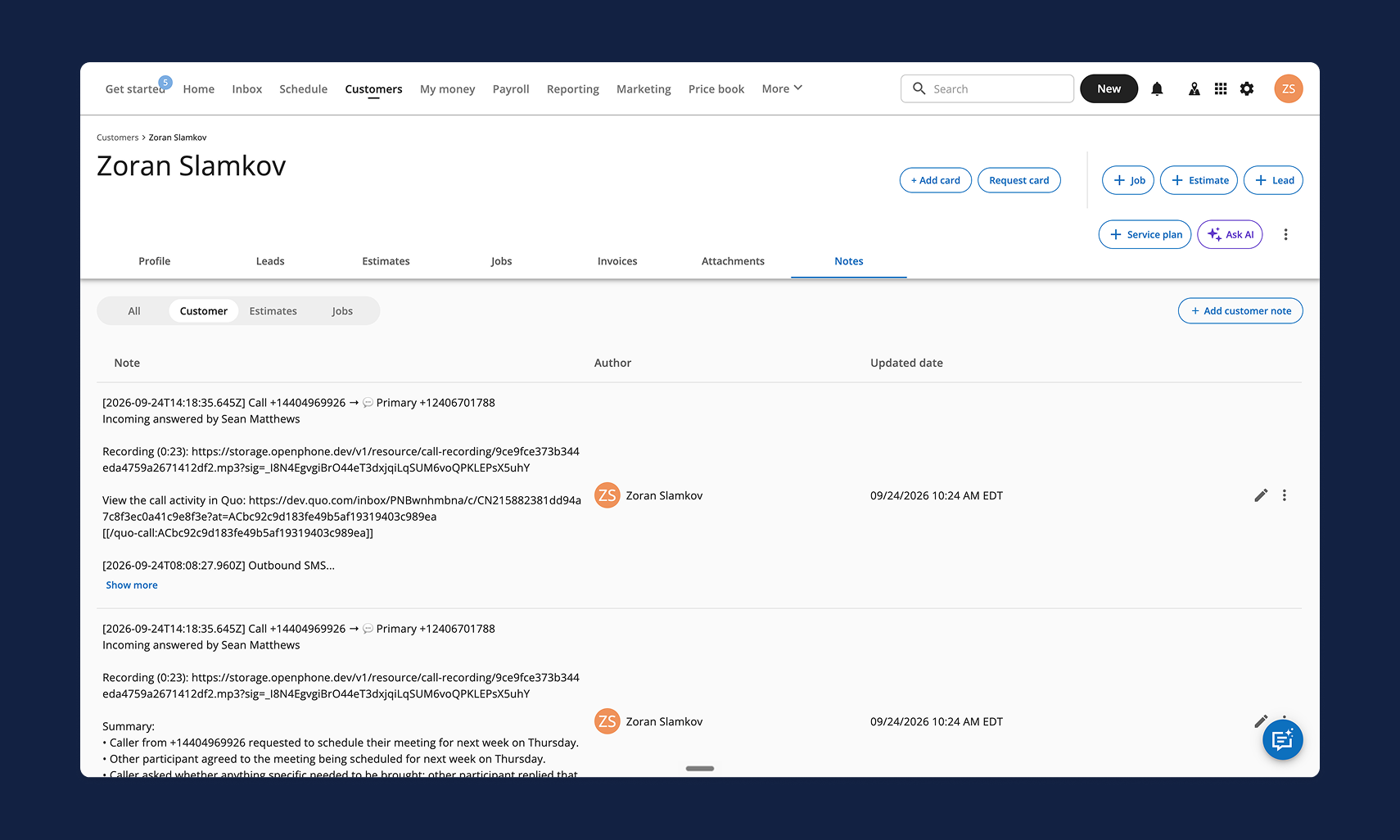Expand the More navigation dropdown
Image resolution: width=1400 pixels, height=840 pixels.
pos(782,88)
